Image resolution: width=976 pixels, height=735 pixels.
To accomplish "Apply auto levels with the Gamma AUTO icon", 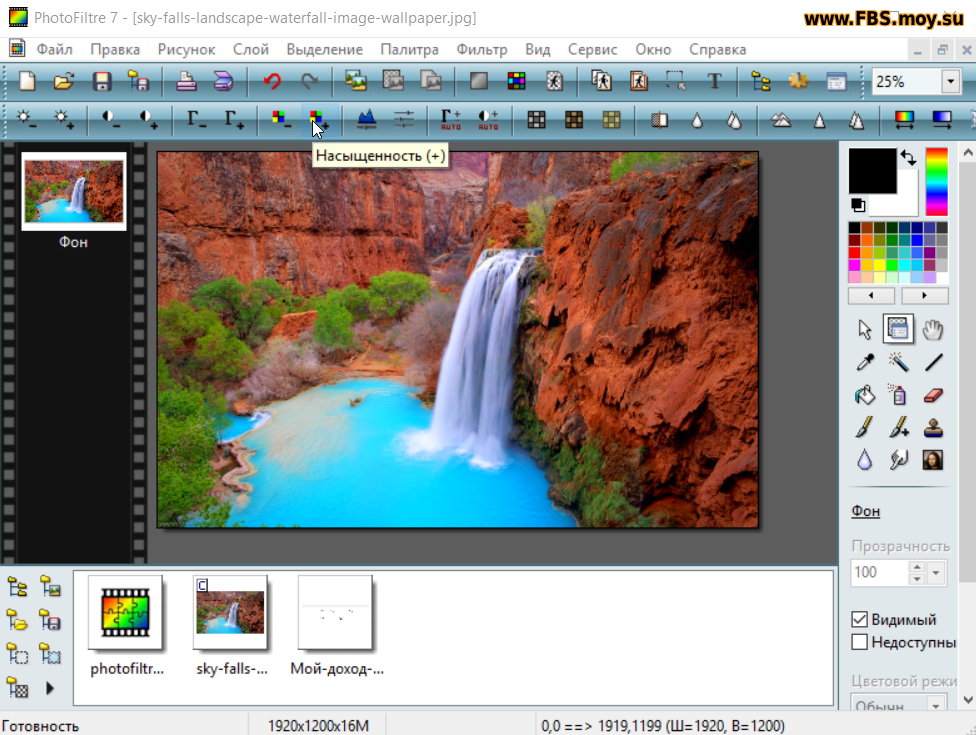I will click(450, 118).
